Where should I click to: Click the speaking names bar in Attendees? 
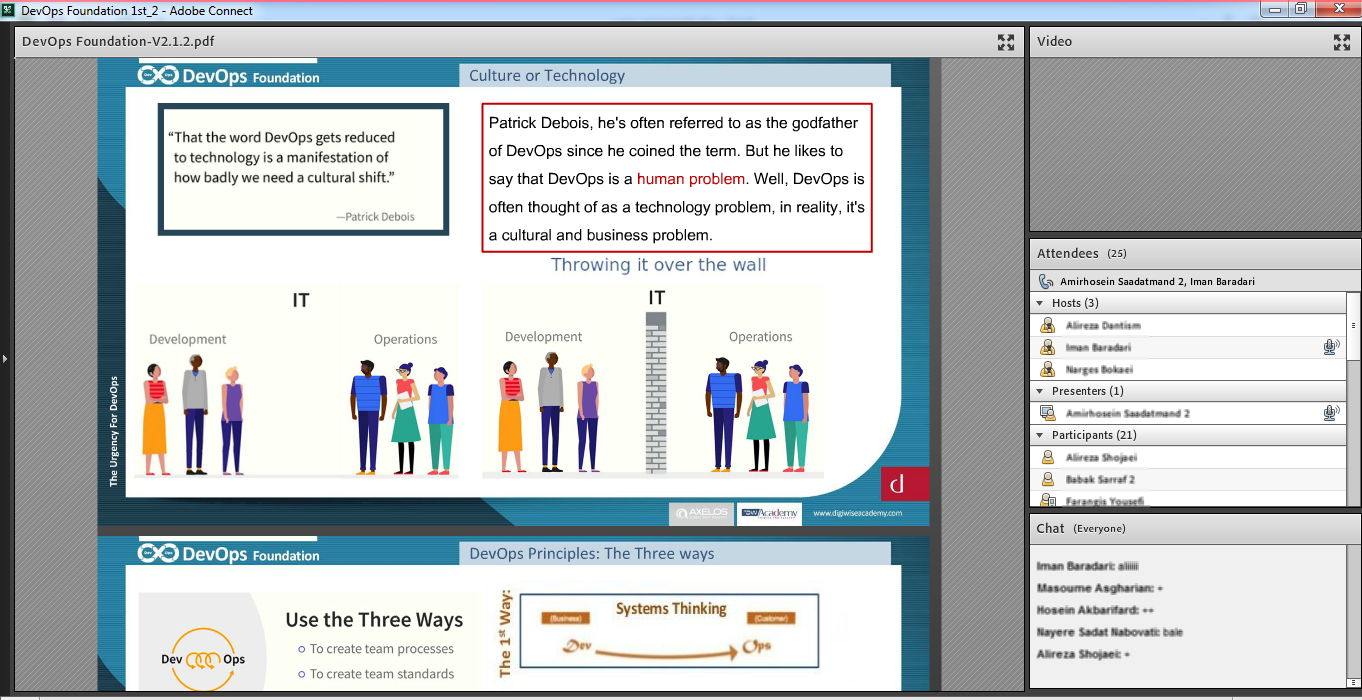[1195, 282]
